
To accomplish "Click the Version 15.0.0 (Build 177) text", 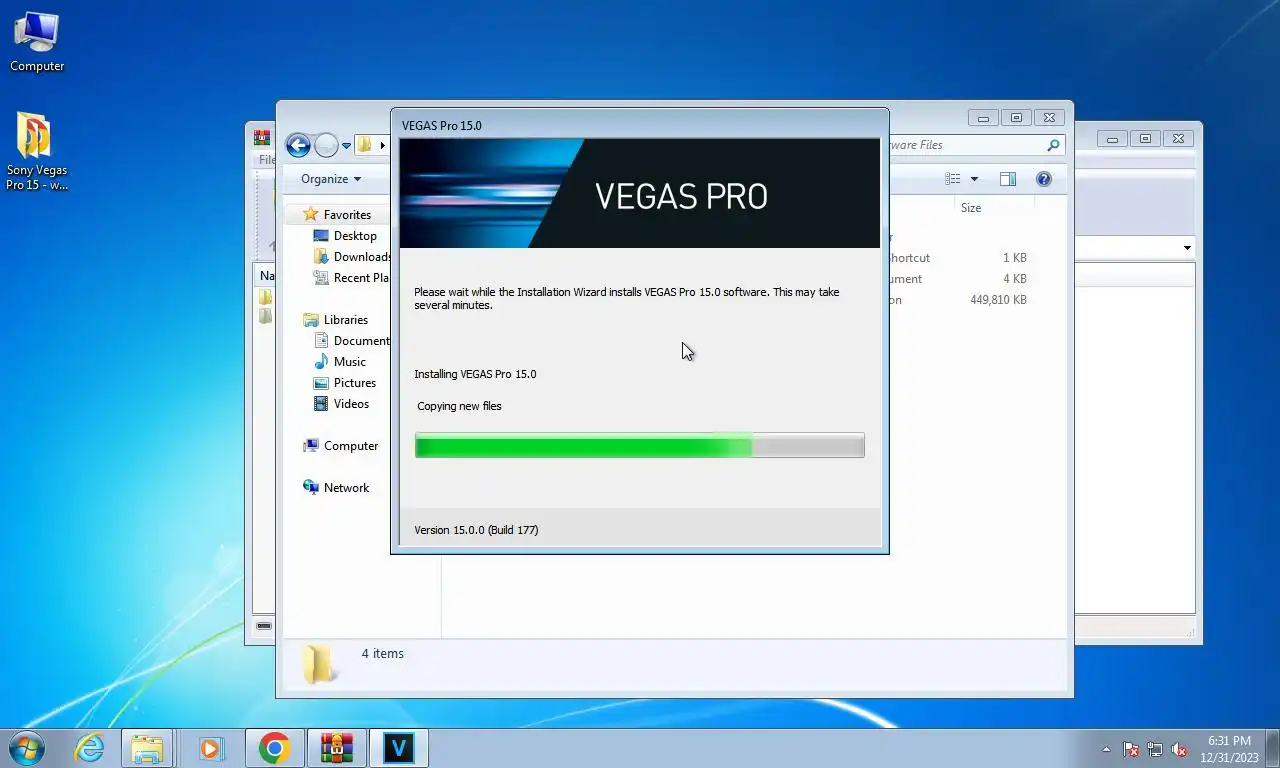I will tap(476, 530).
